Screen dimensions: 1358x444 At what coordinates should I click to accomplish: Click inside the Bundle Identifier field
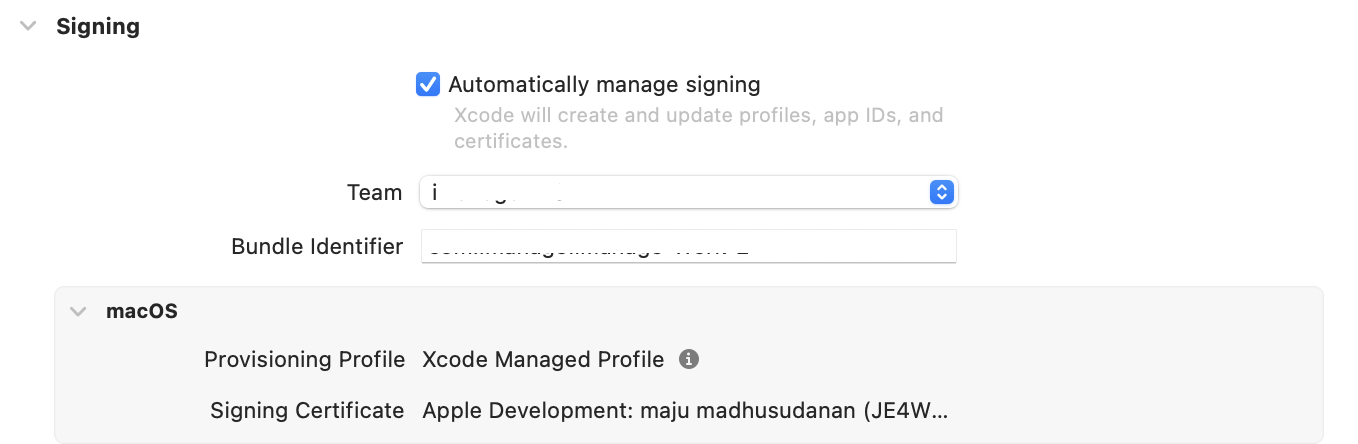[688, 246]
